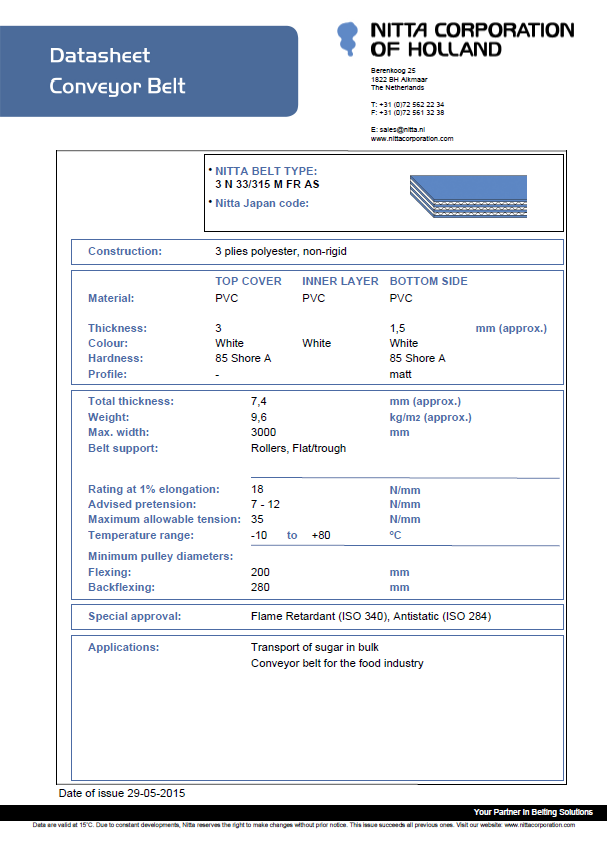Click the Nitta Japan code label
This screenshot has height=856, width=607.
pos(262,203)
